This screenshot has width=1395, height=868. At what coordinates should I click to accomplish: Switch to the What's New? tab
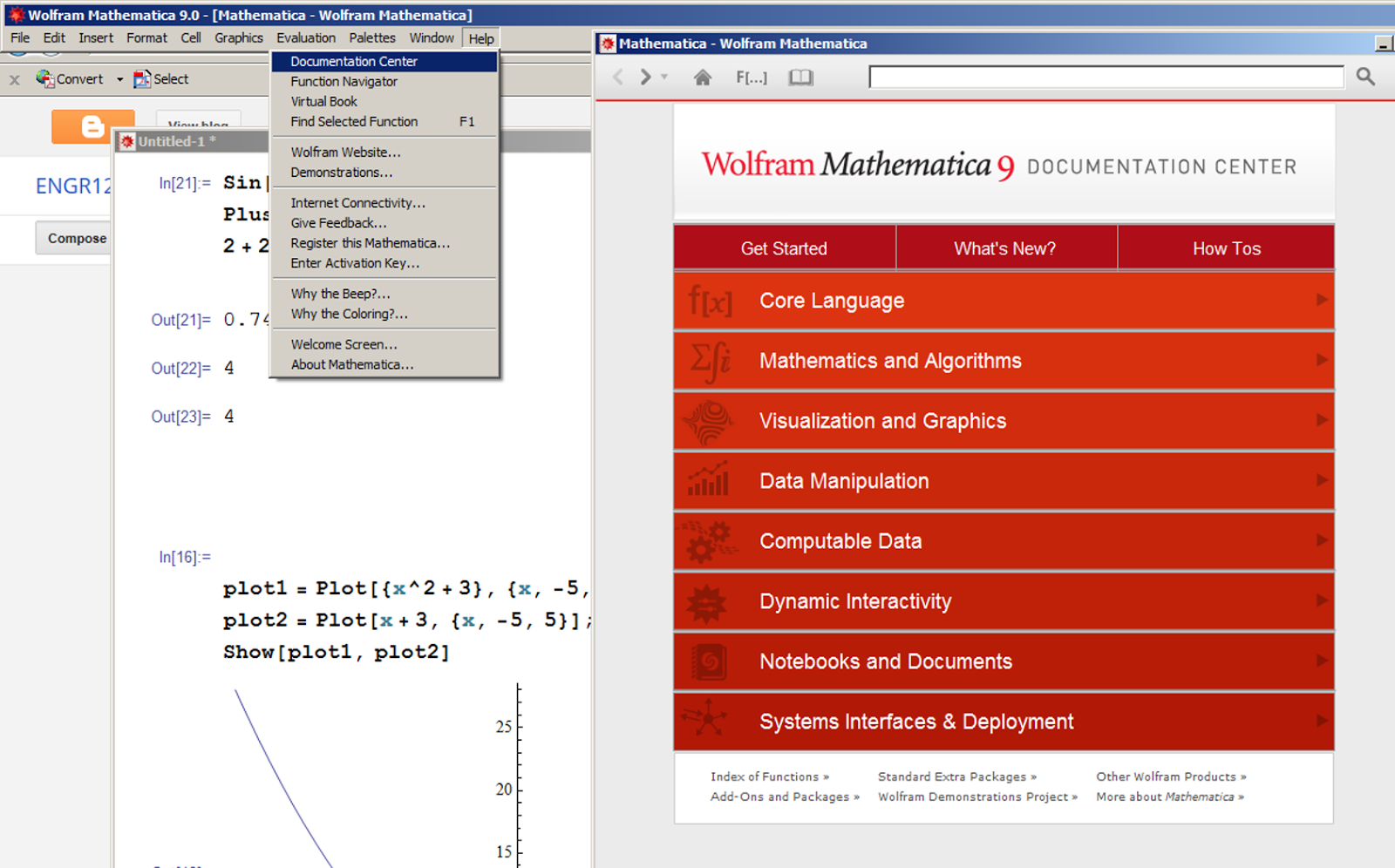[x=1004, y=248]
